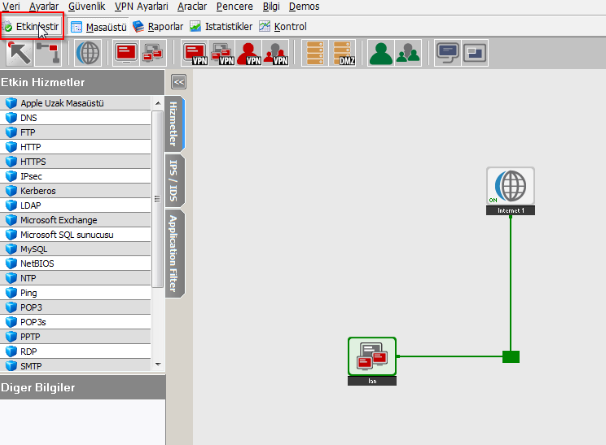Select the Internet 1 globe node

510,187
